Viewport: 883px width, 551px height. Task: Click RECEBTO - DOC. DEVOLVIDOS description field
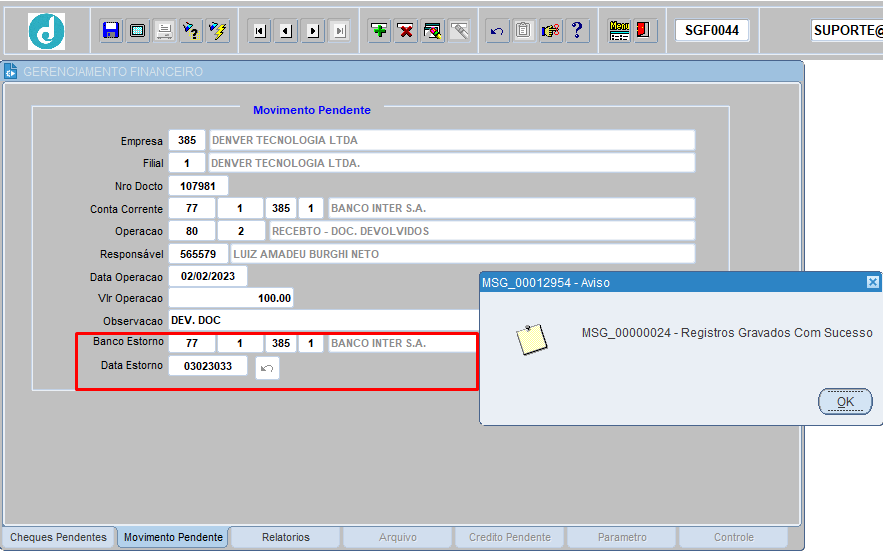pyautogui.click(x=482, y=231)
